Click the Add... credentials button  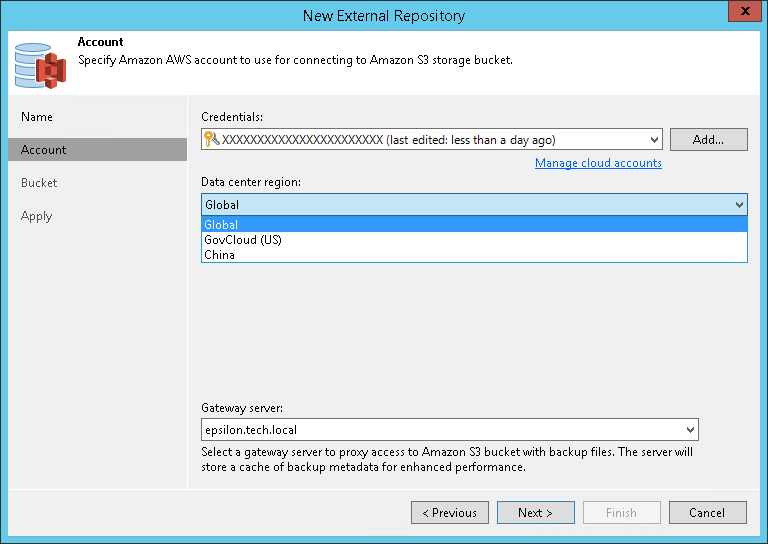(x=708, y=140)
